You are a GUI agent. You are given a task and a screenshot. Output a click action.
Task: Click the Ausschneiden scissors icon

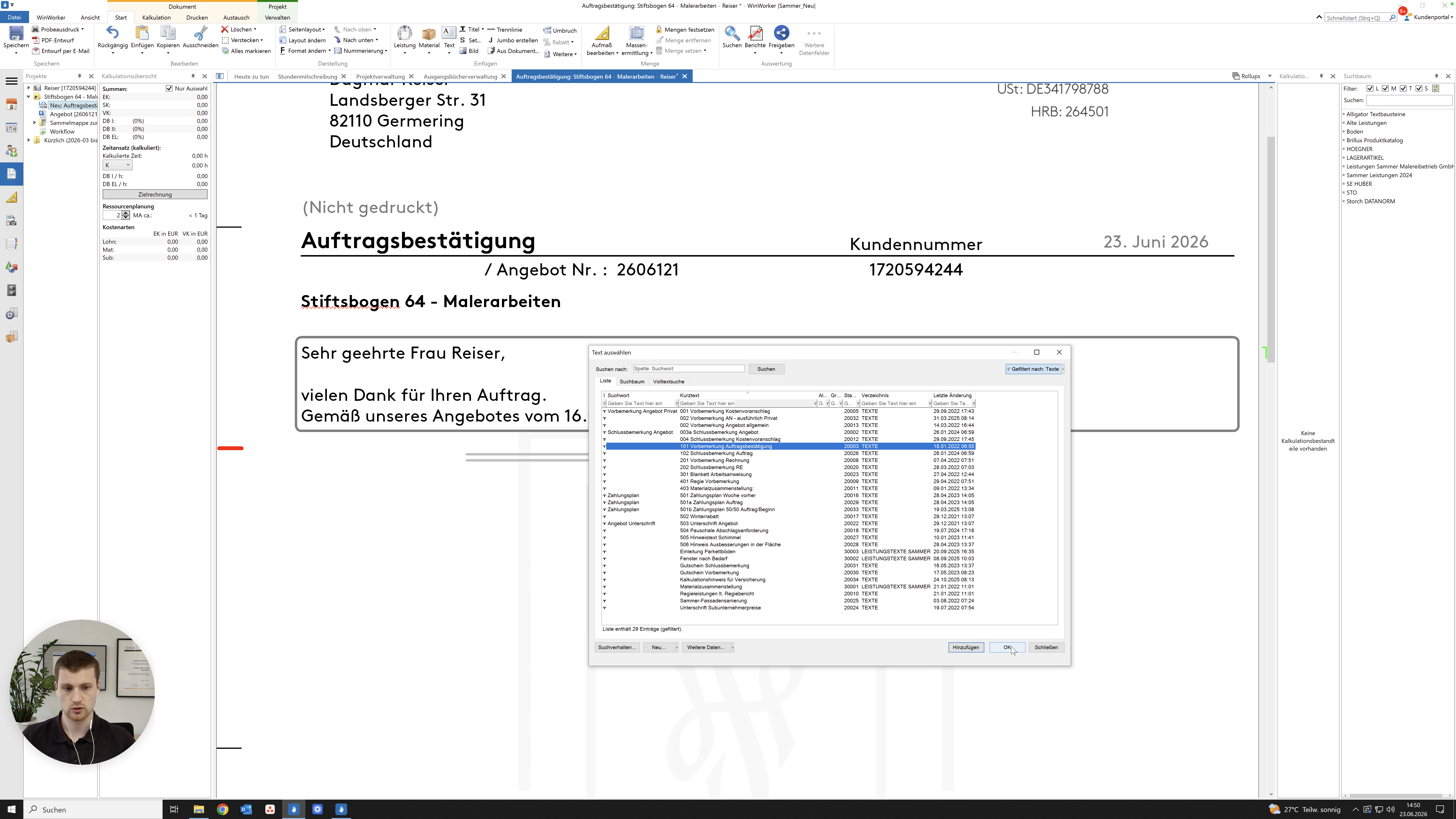coord(200,33)
